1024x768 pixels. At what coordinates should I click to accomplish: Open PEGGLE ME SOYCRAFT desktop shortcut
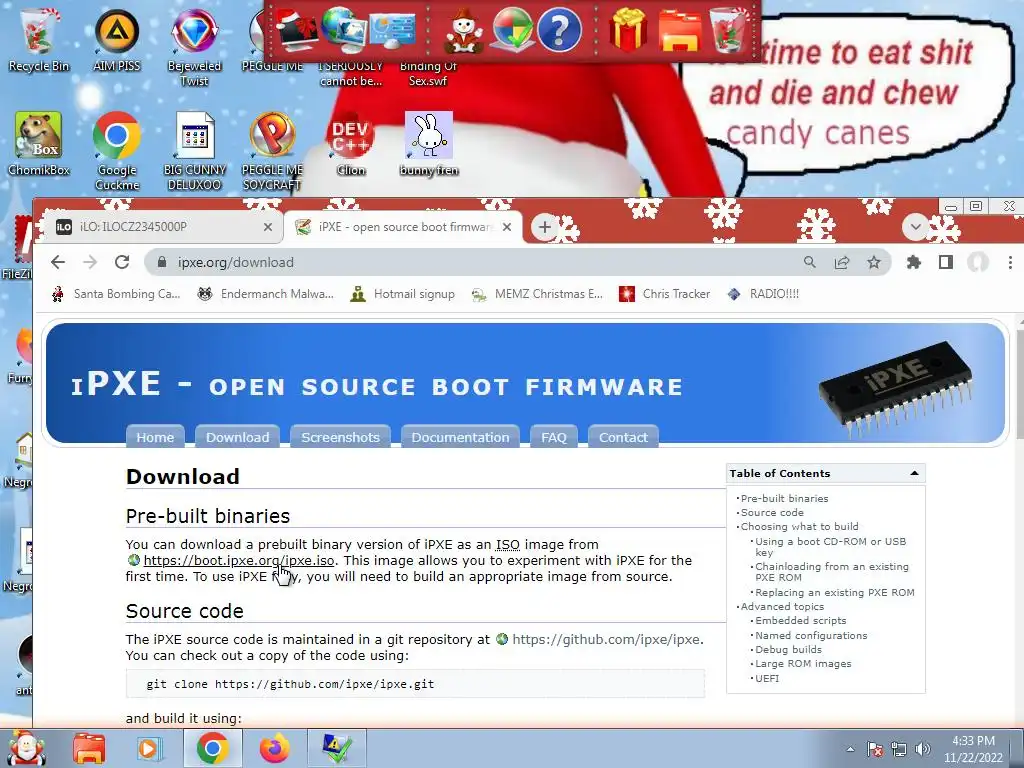point(272,150)
